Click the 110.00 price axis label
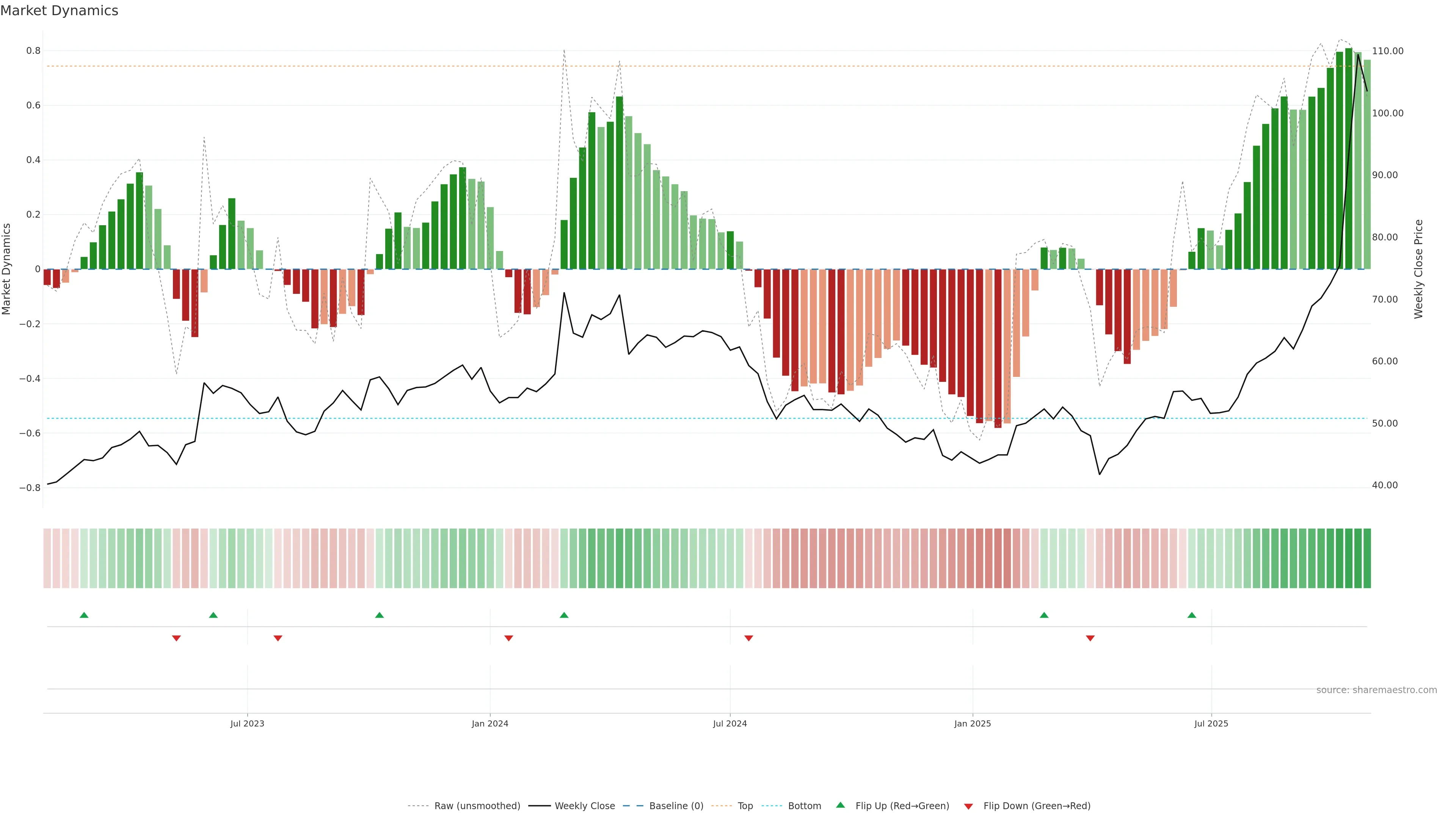Screen dimensions: 1456x819 pos(1388,51)
